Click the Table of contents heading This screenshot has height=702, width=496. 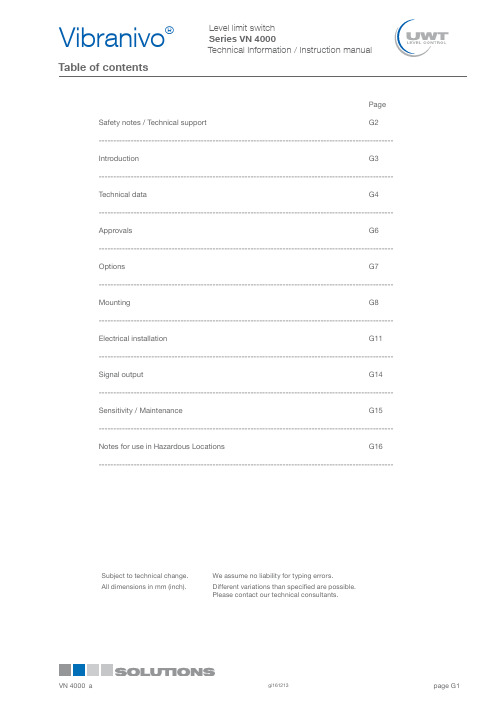tap(103, 67)
